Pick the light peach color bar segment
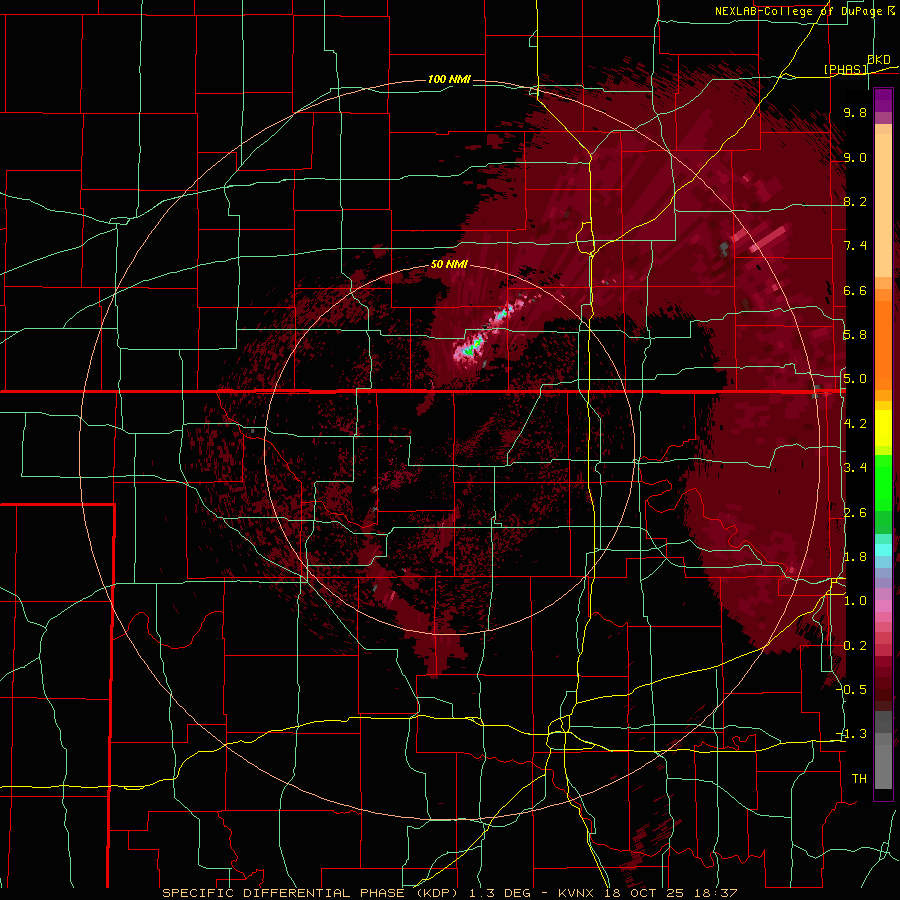The height and width of the screenshot is (900, 900). (x=883, y=205)
